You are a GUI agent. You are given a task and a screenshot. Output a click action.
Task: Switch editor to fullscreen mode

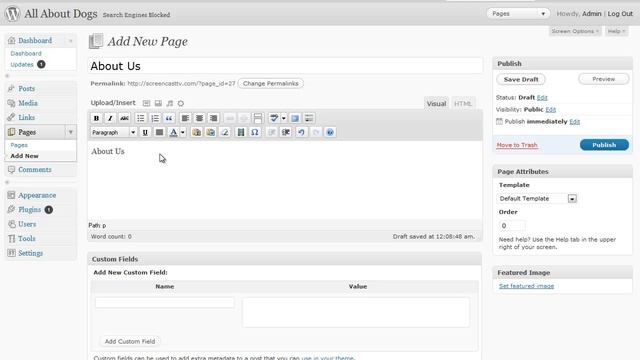[x=295, y=118]
